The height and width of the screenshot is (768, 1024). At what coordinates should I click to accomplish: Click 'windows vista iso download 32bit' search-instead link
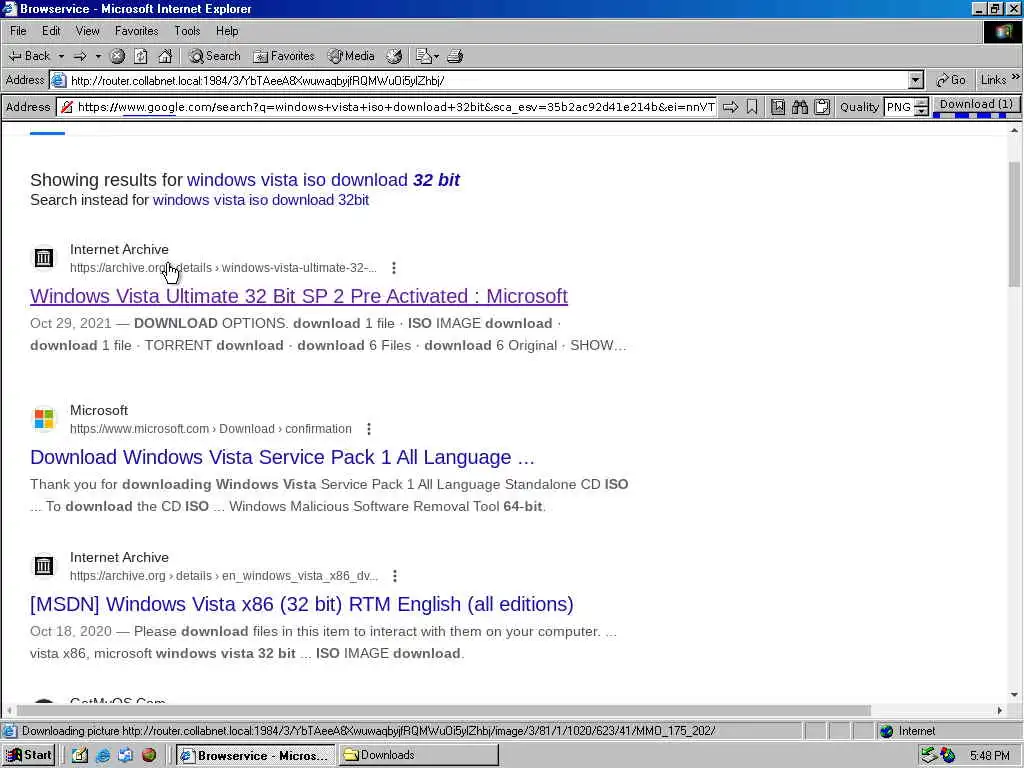point(261,200)
